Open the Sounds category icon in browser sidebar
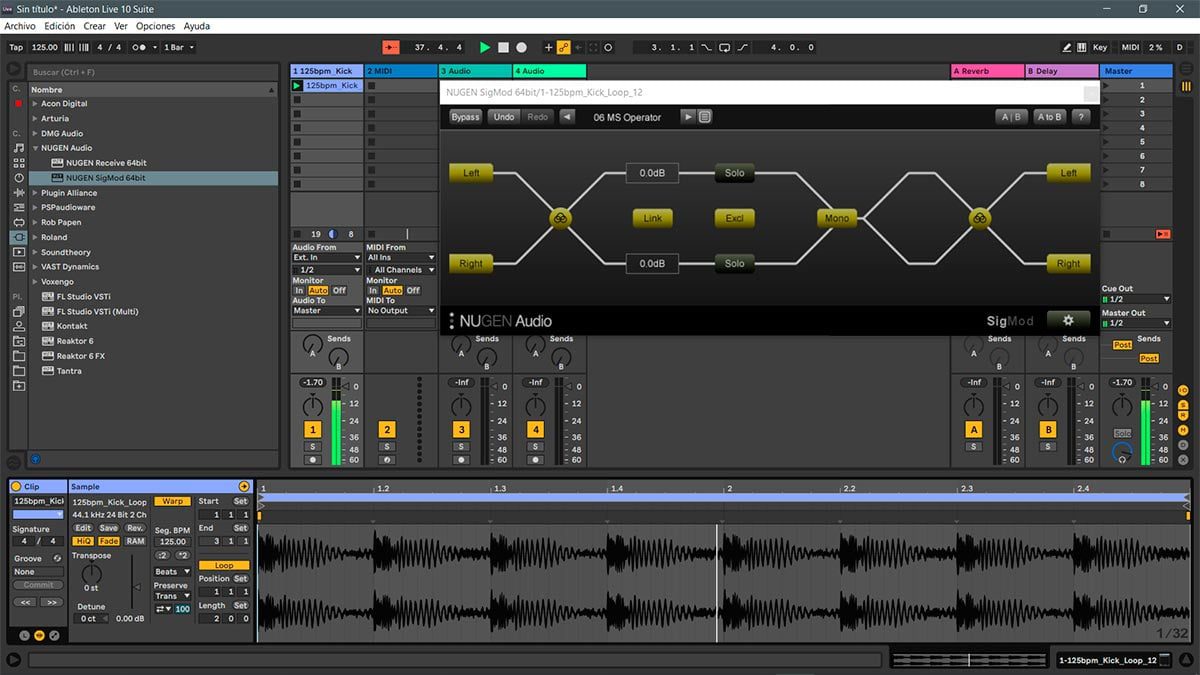This screenshot has width=1200, height=675. tap(18, 147)
